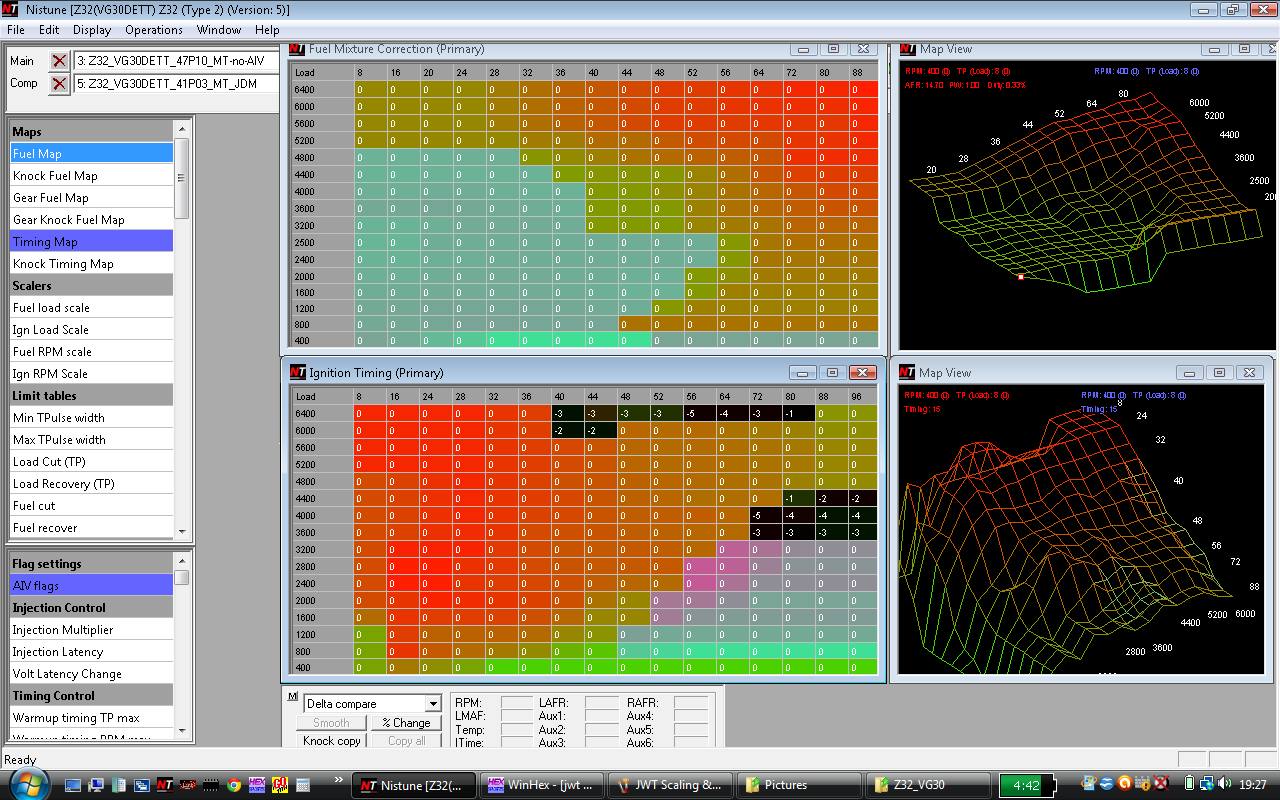Open Chrome from the quick launch bar
The image size is (1280, 800).
234,785
